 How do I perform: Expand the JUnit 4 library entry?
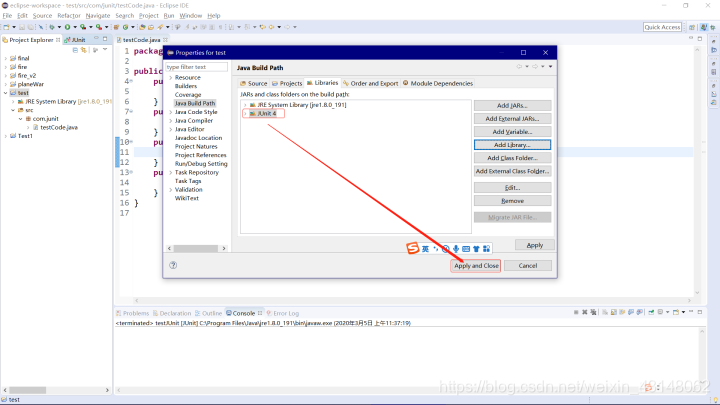click(x=245, y=113)
